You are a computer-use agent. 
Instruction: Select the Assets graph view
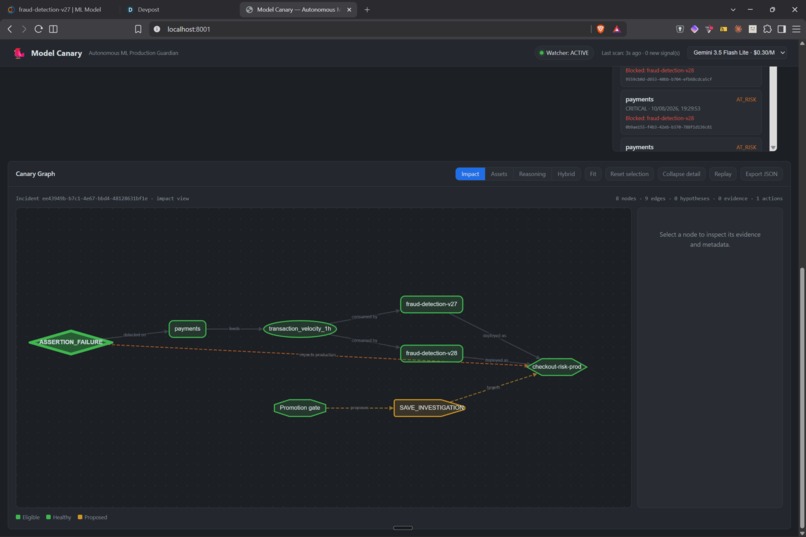499,174
